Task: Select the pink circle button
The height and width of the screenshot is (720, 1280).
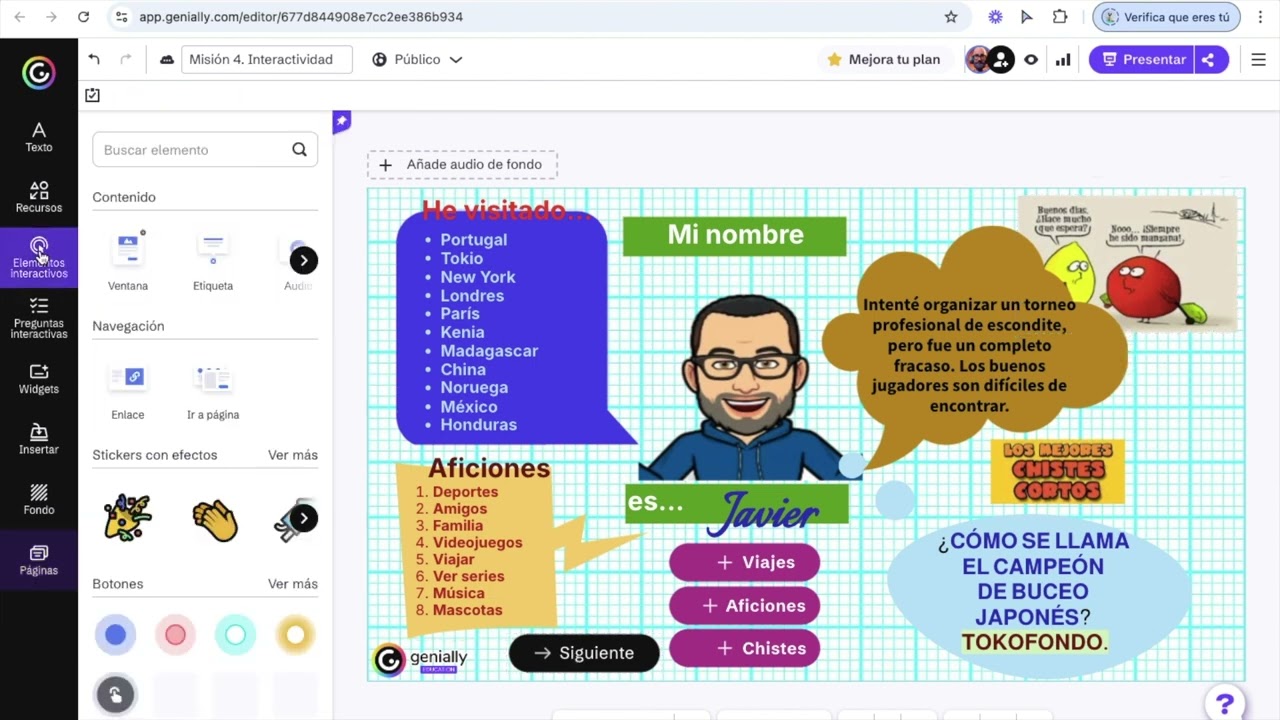Action: (x=176, y=635)
